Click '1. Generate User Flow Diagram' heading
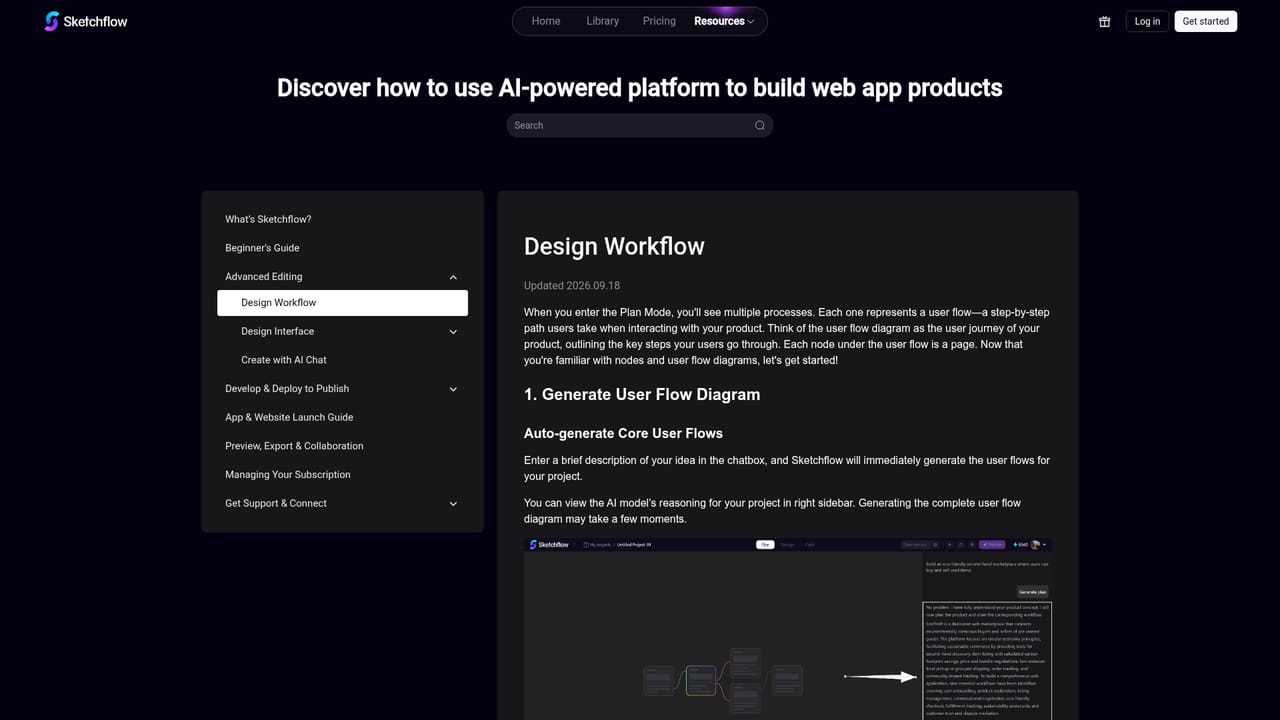The image size is (1280, 720). click(x=642, y=394)
